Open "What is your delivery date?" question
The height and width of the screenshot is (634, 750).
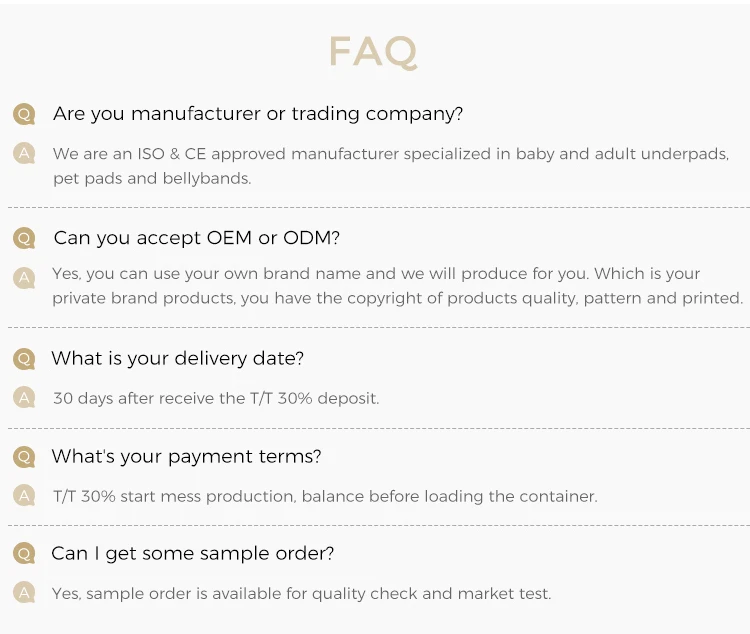tap(177, 358)
